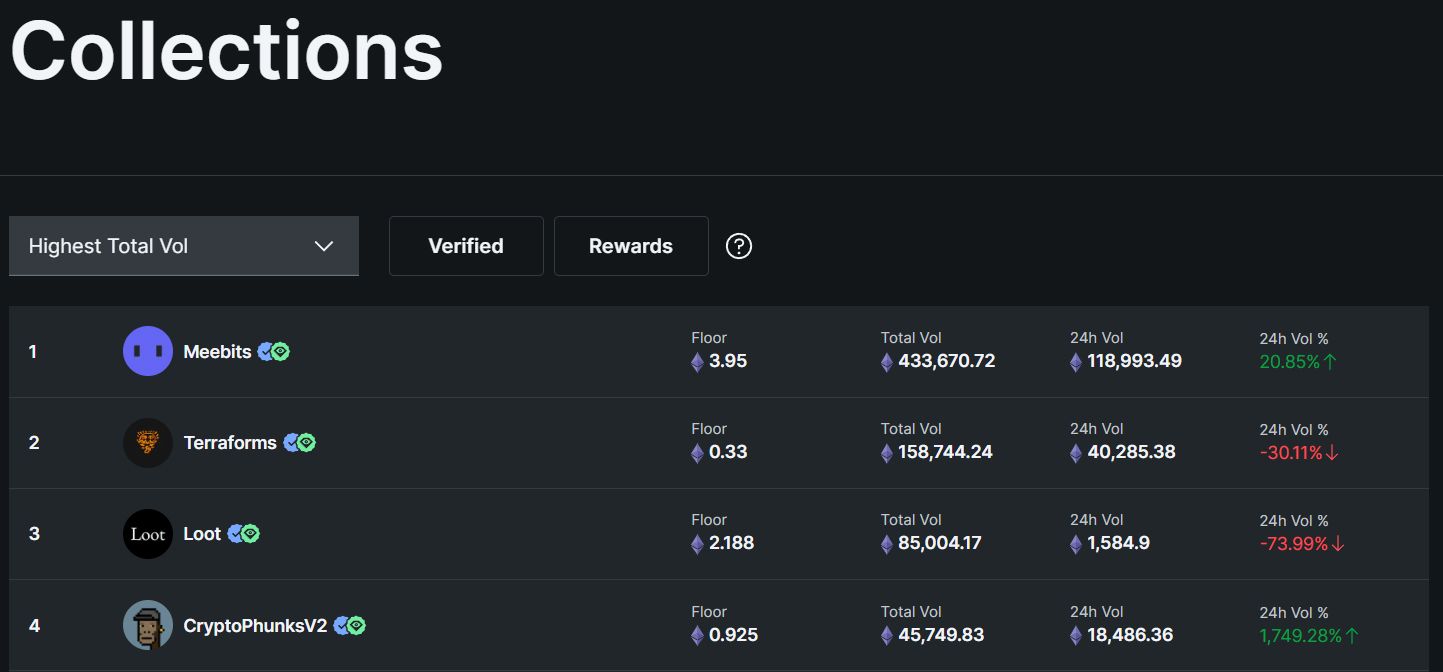Open the Meebits collection name
This screenshot has height=672, width=1443.
(x=217, y=352)
